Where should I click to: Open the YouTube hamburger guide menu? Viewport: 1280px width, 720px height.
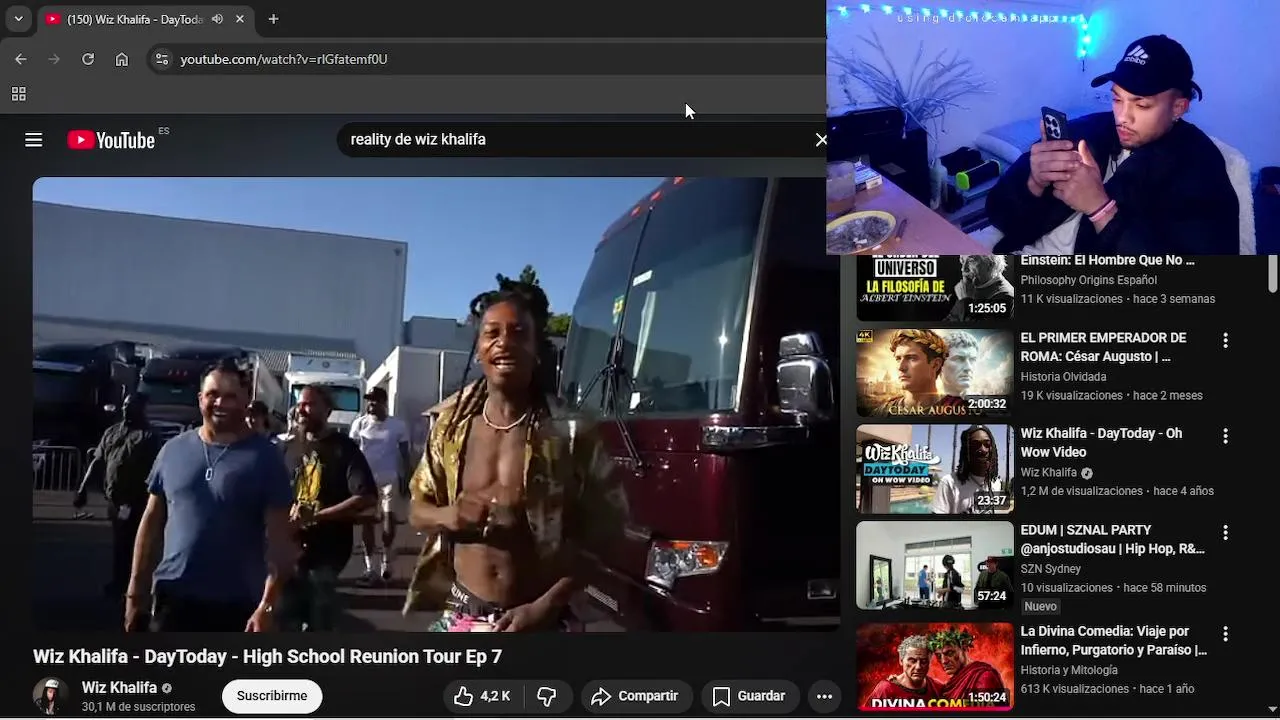click(34, 140)
